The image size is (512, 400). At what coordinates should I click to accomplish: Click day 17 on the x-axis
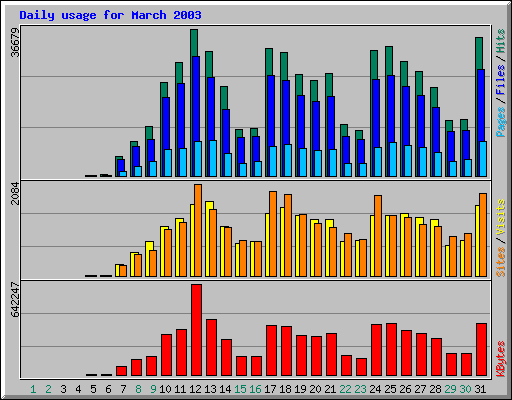click(x=270, y=389)
